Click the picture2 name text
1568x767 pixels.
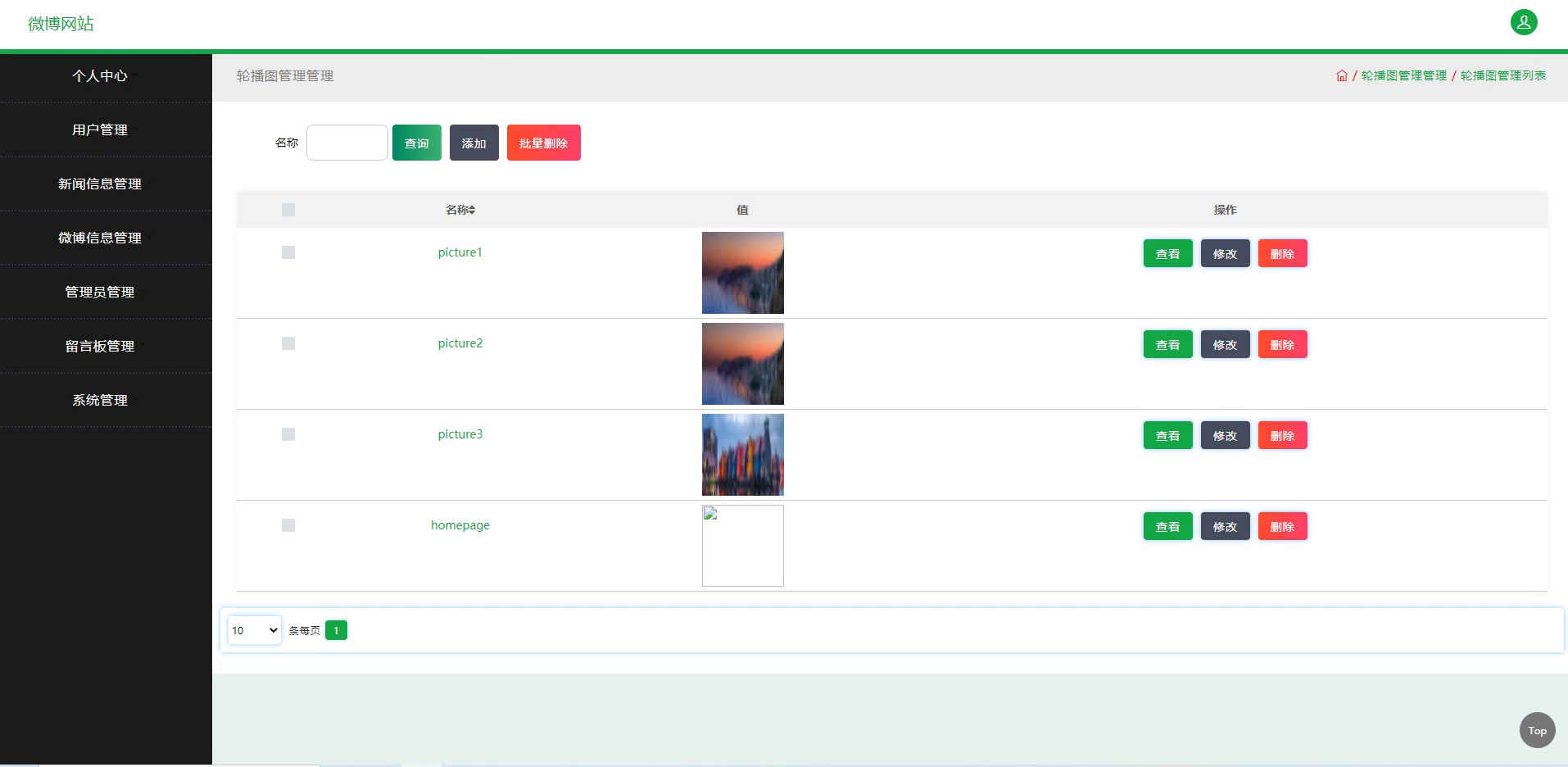pyautogui.click(x=460, y=343)
